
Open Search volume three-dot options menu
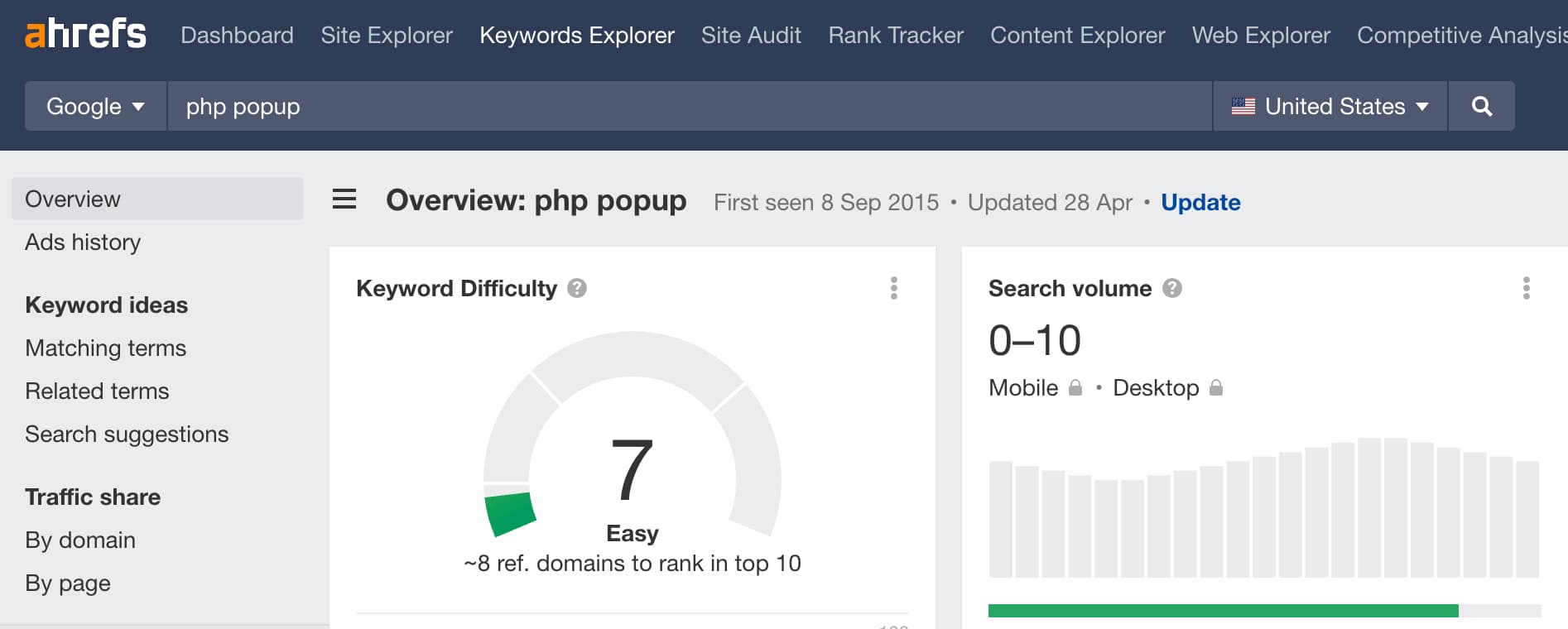click(1527, 288)
